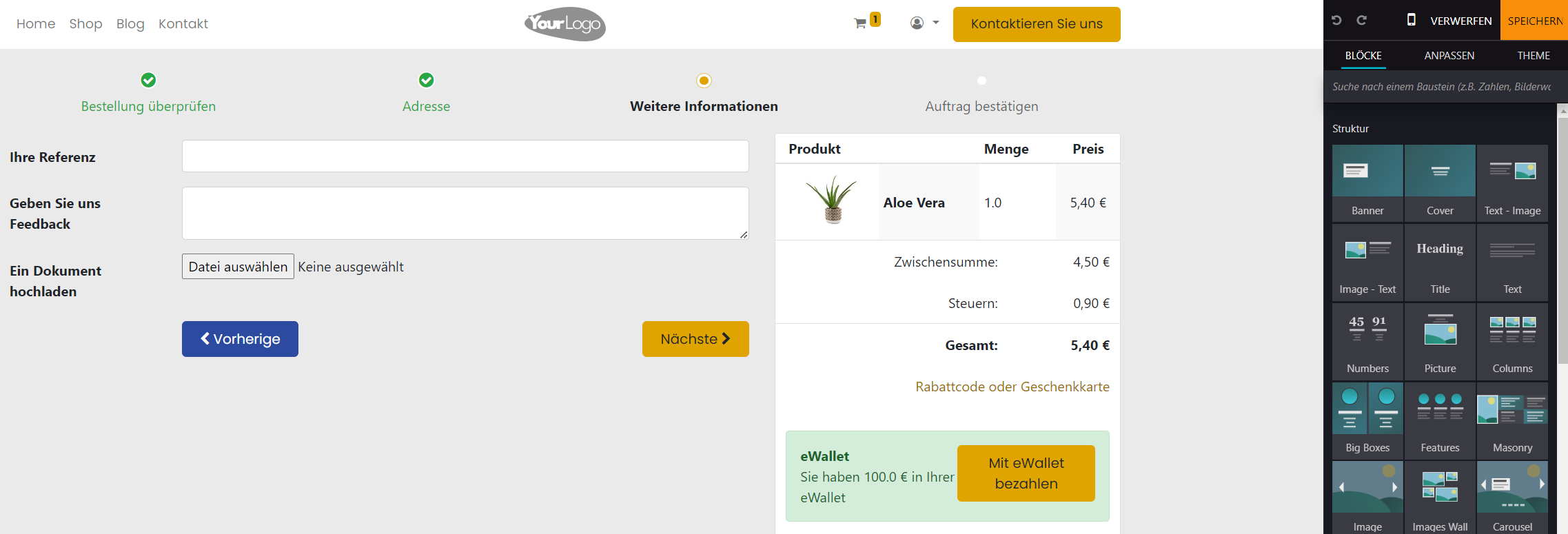Select the Cover building block

[x=1440, y=182]
